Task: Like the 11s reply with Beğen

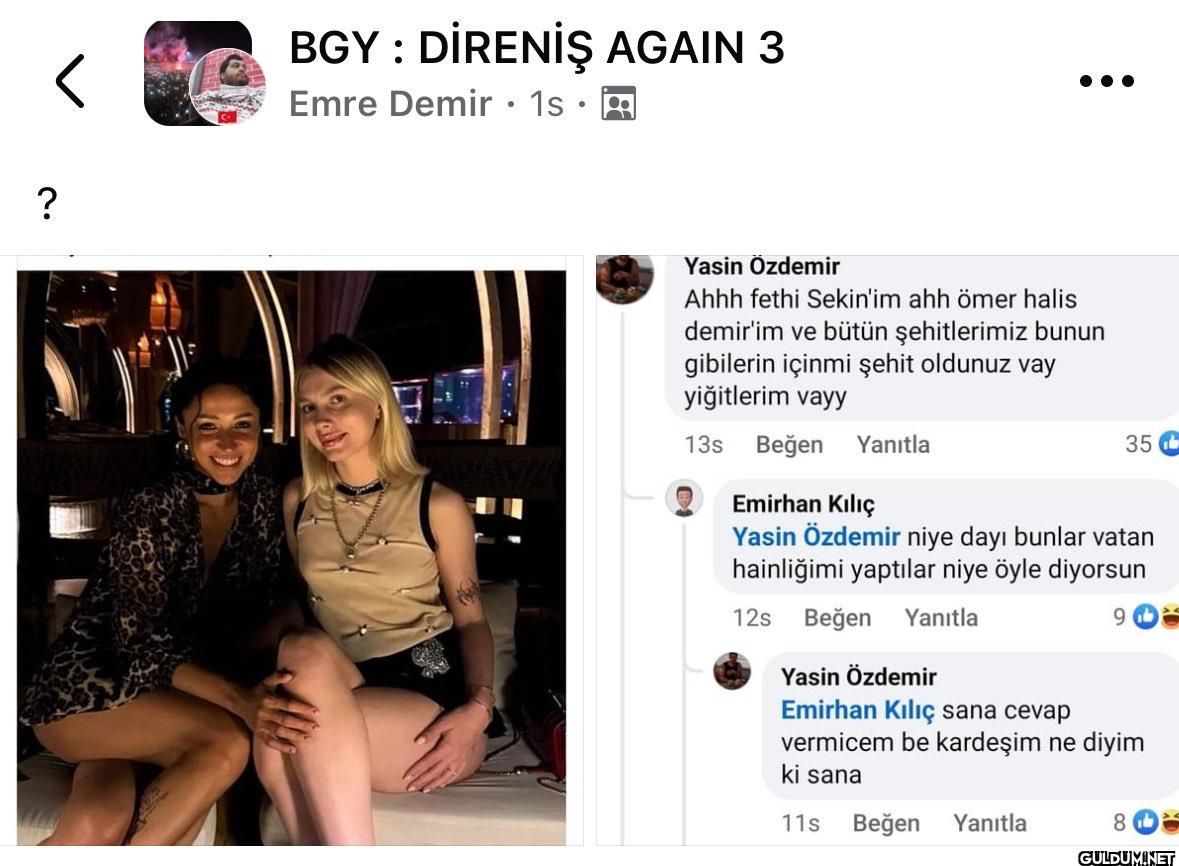Action: pyautogui.click(x=886, y=822)
